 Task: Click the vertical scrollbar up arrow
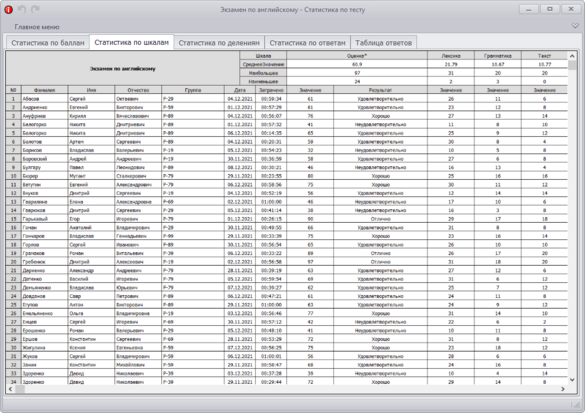click(572, 56)
